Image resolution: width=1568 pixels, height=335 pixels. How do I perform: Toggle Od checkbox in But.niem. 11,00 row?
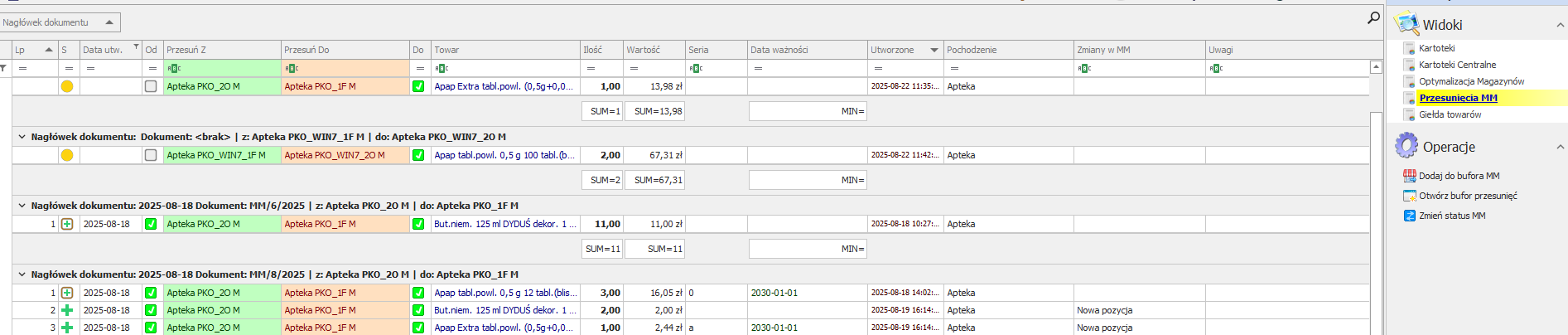click(151, 224)
